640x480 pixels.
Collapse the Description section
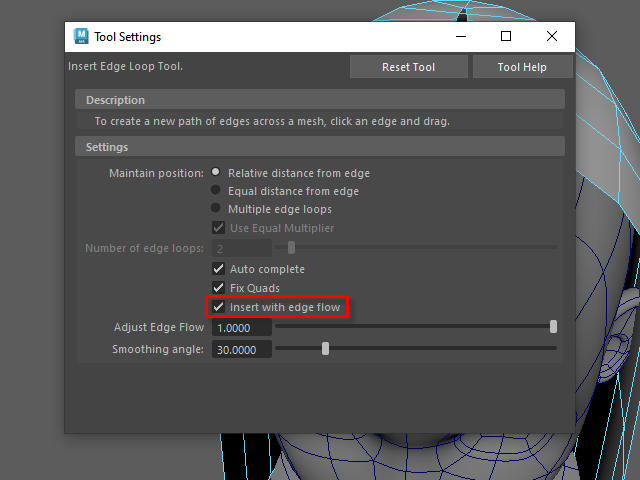pos(115,100)
